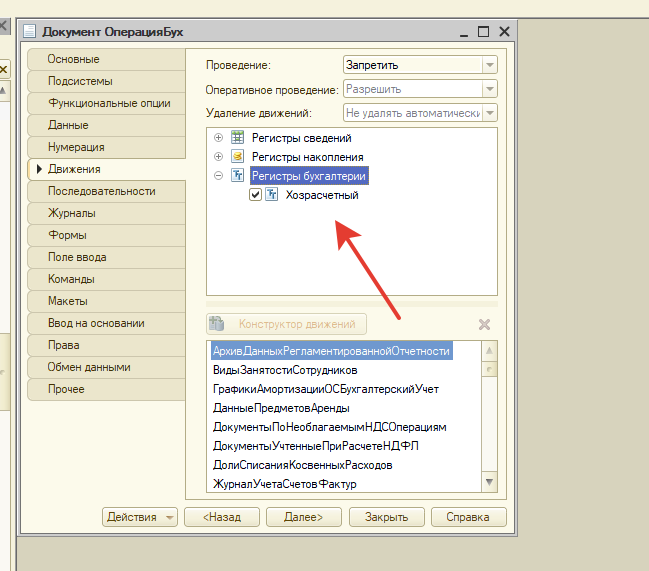Viewport: 649px width, 571px height.
Task: Open the Оперативное проведение dropdown arrow
Action: pyautogui.click(x=490, y=89)
